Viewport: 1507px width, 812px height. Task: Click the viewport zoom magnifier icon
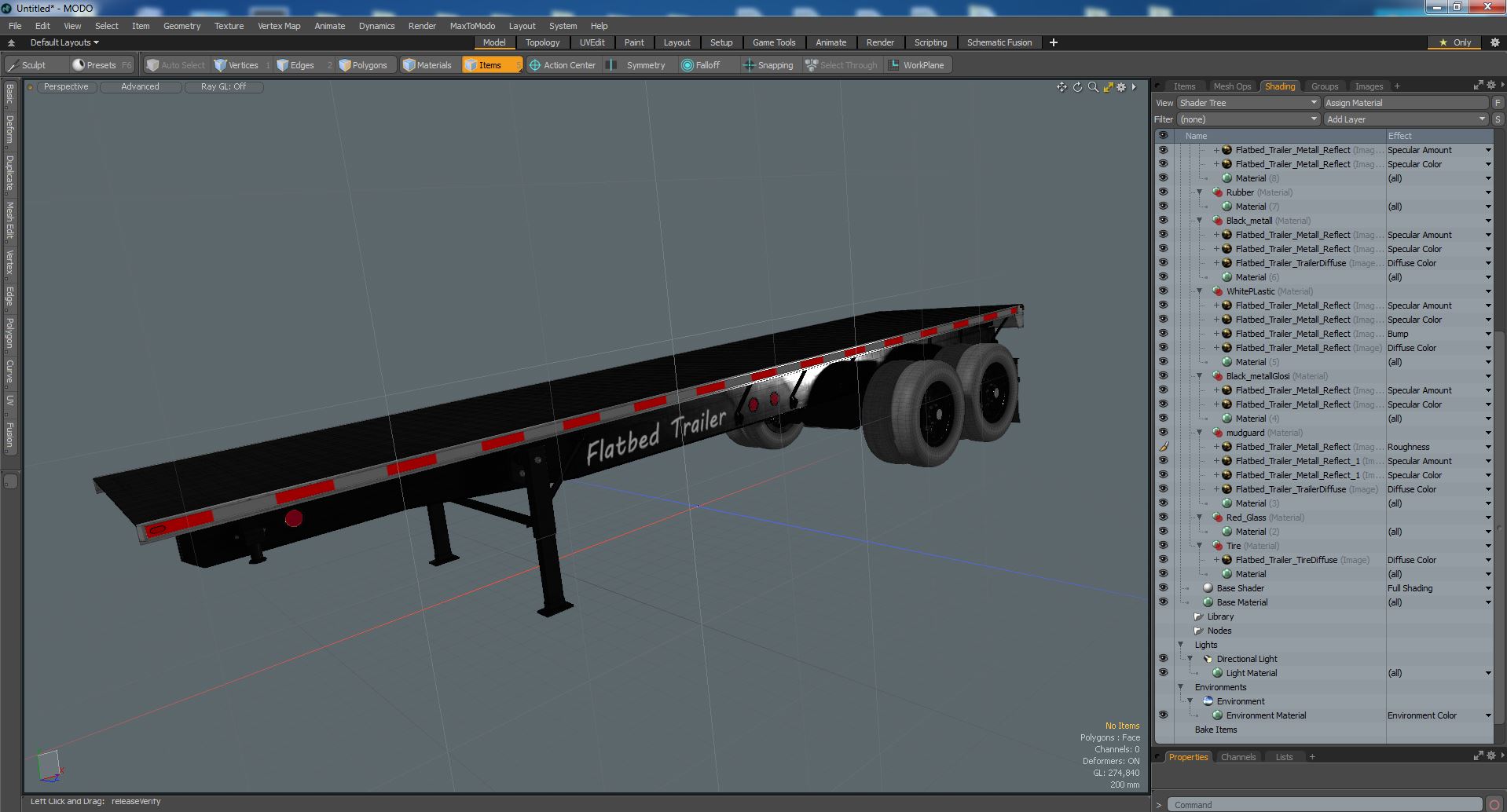[x=1093, y=87]
